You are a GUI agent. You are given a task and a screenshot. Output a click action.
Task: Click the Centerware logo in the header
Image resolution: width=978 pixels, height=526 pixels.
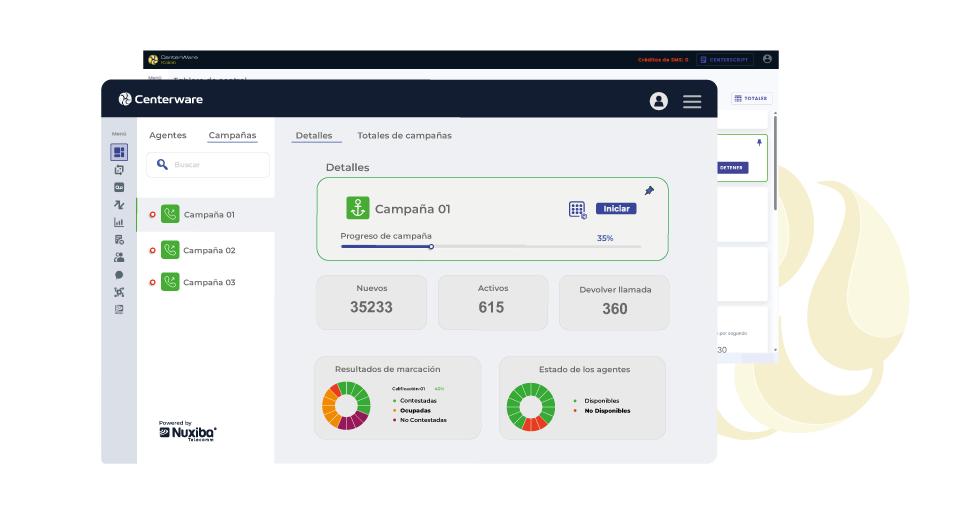161,99
